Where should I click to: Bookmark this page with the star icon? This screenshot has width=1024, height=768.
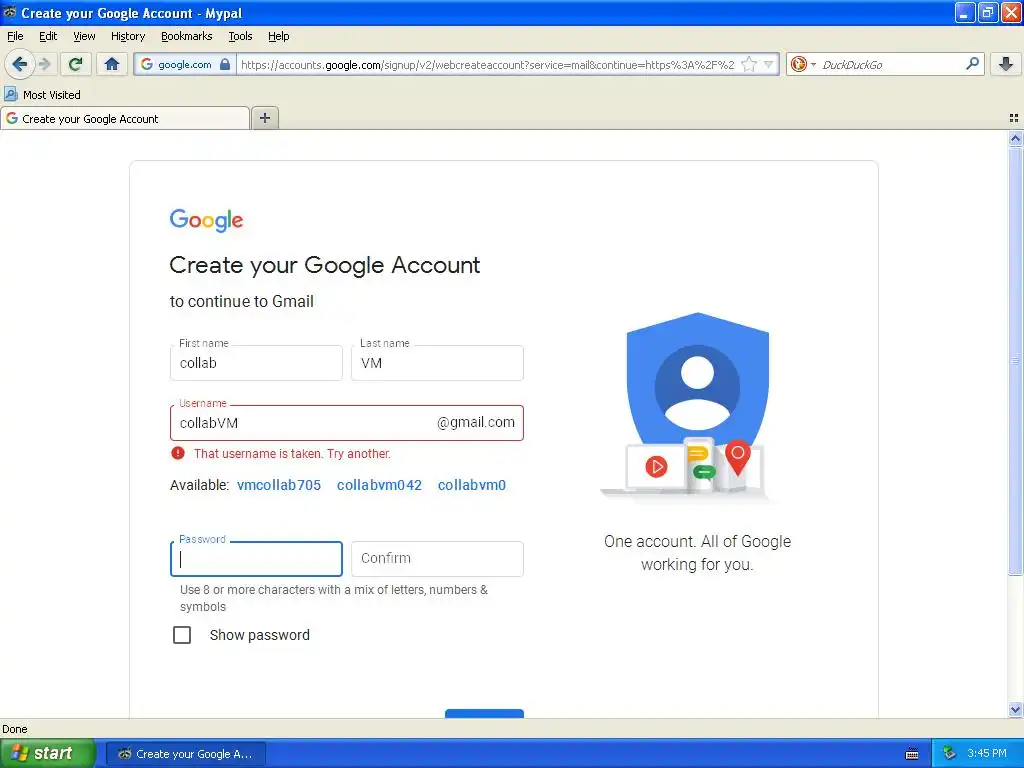coord(749,64)
